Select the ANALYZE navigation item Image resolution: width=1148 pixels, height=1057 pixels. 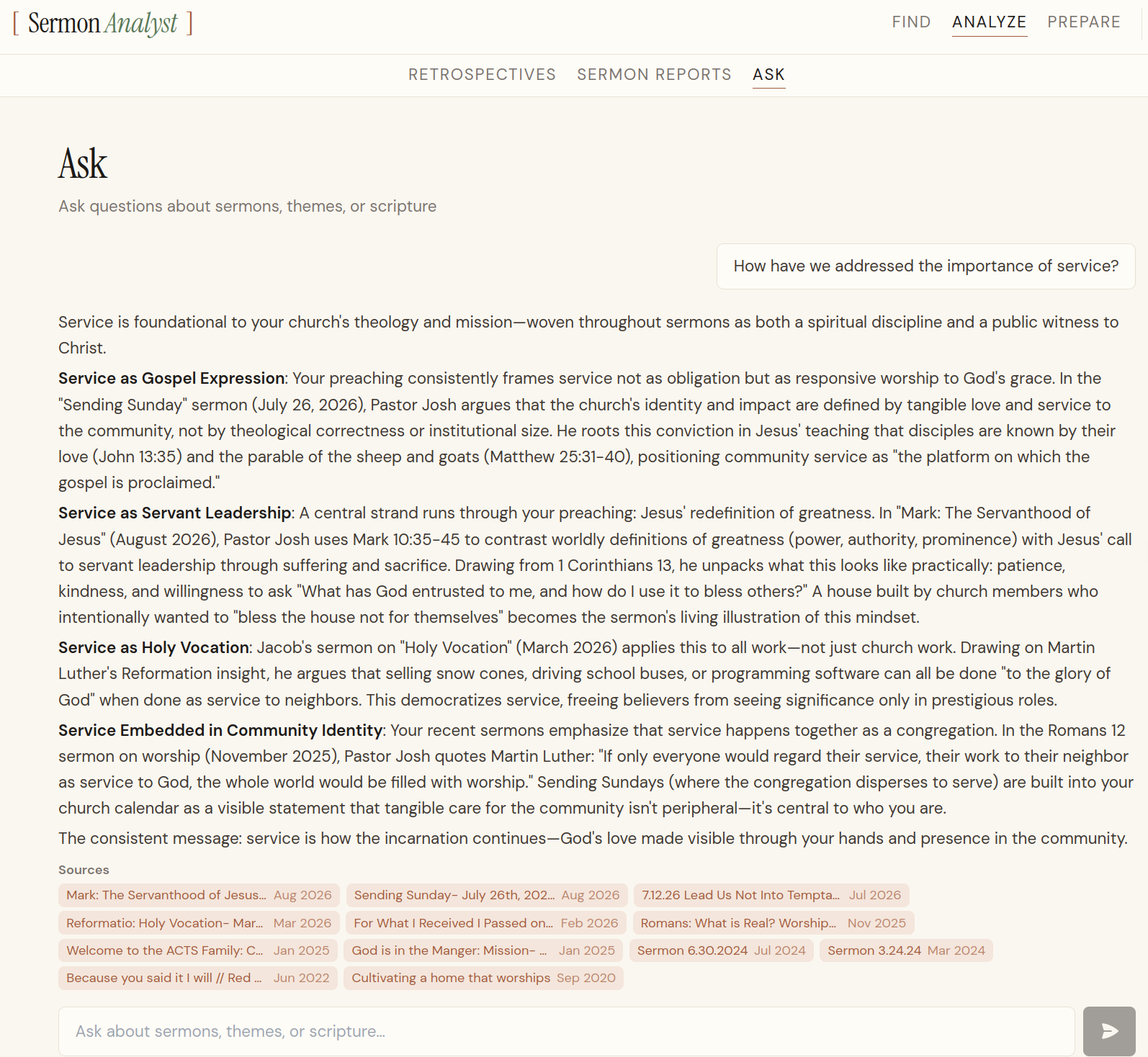pyautogui.click(x=989, y=22)
